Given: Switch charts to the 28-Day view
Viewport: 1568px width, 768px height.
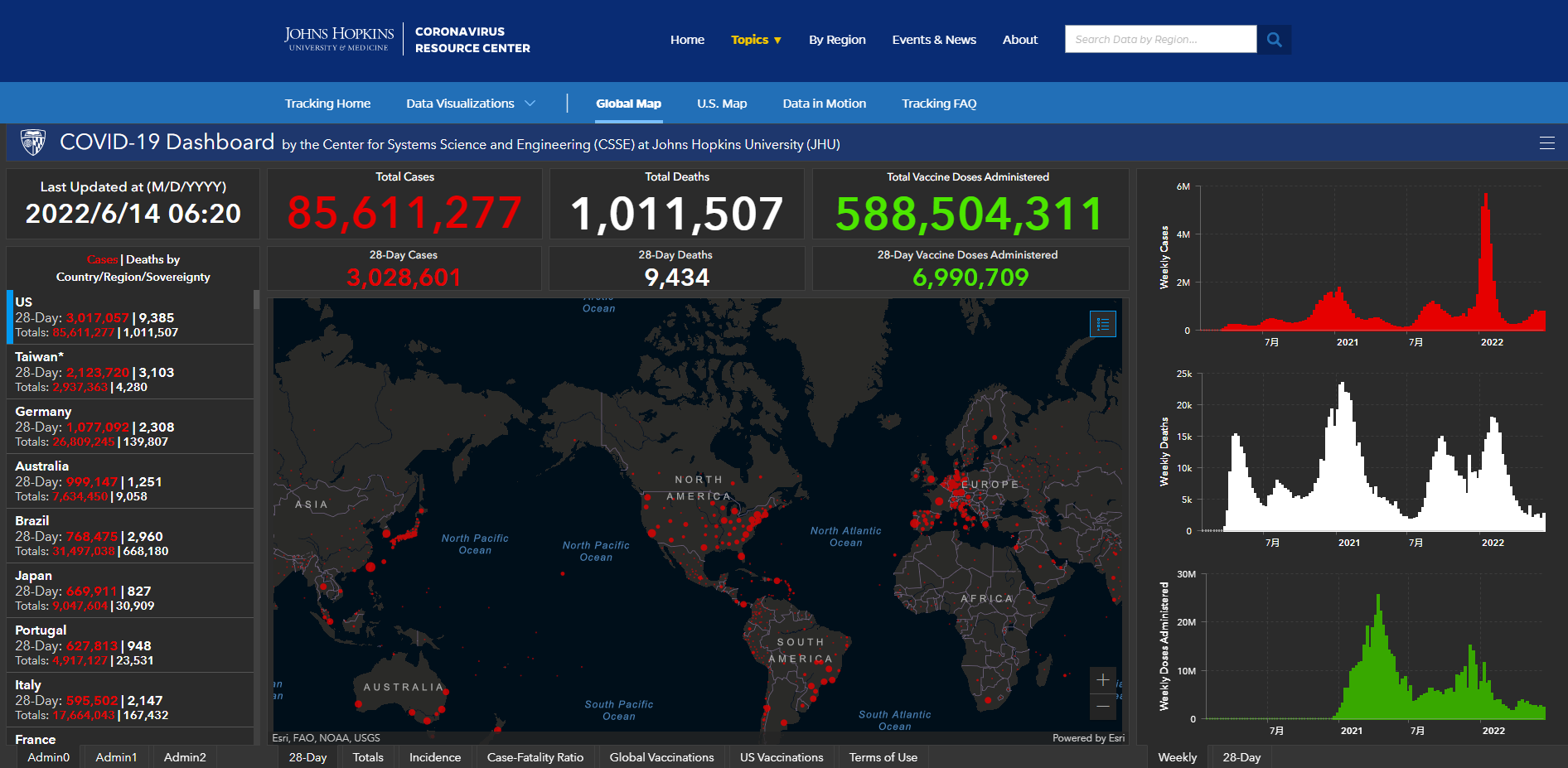Looking at the screenshot, I should [x=1241, y=757].
